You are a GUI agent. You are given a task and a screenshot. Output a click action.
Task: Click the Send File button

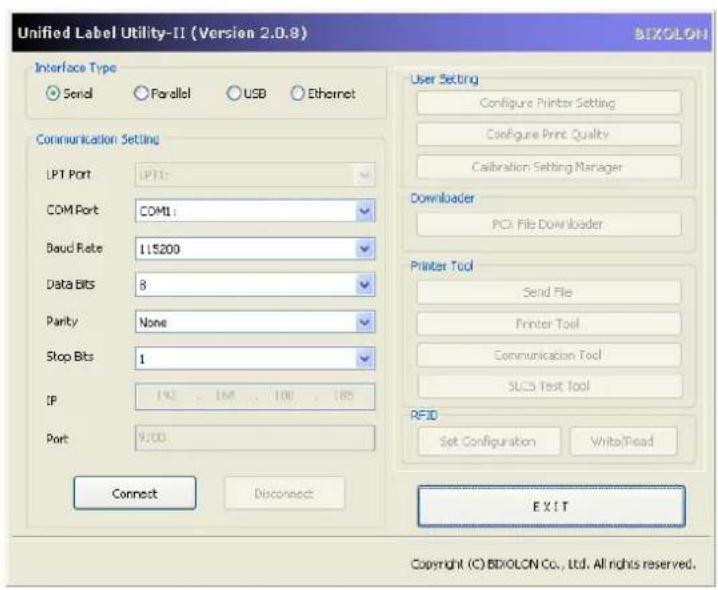pos(549,292)
